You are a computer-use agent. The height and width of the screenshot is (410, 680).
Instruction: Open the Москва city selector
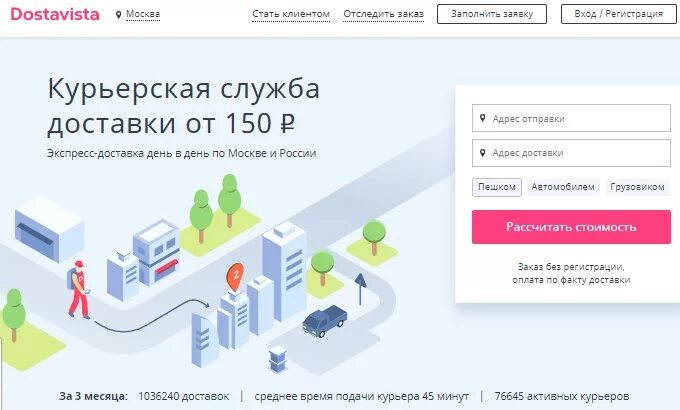point(143,14)
